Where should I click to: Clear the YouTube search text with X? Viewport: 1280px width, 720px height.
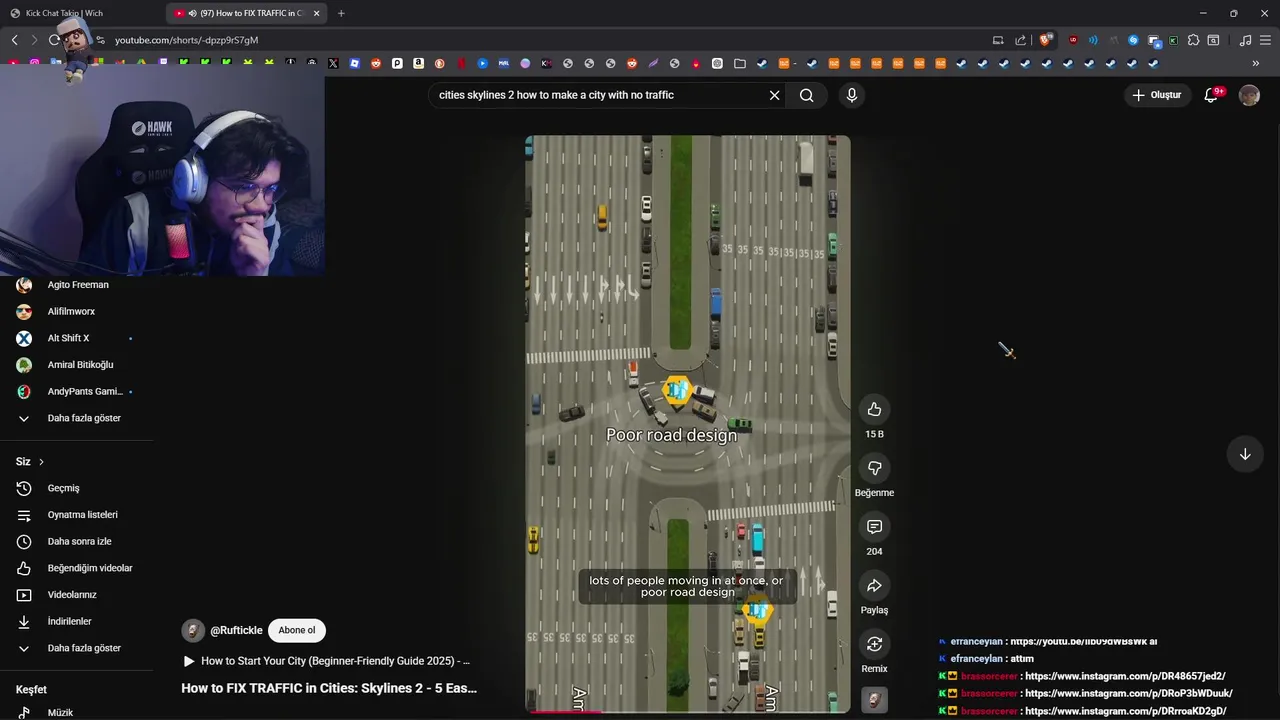coord(774,95)
